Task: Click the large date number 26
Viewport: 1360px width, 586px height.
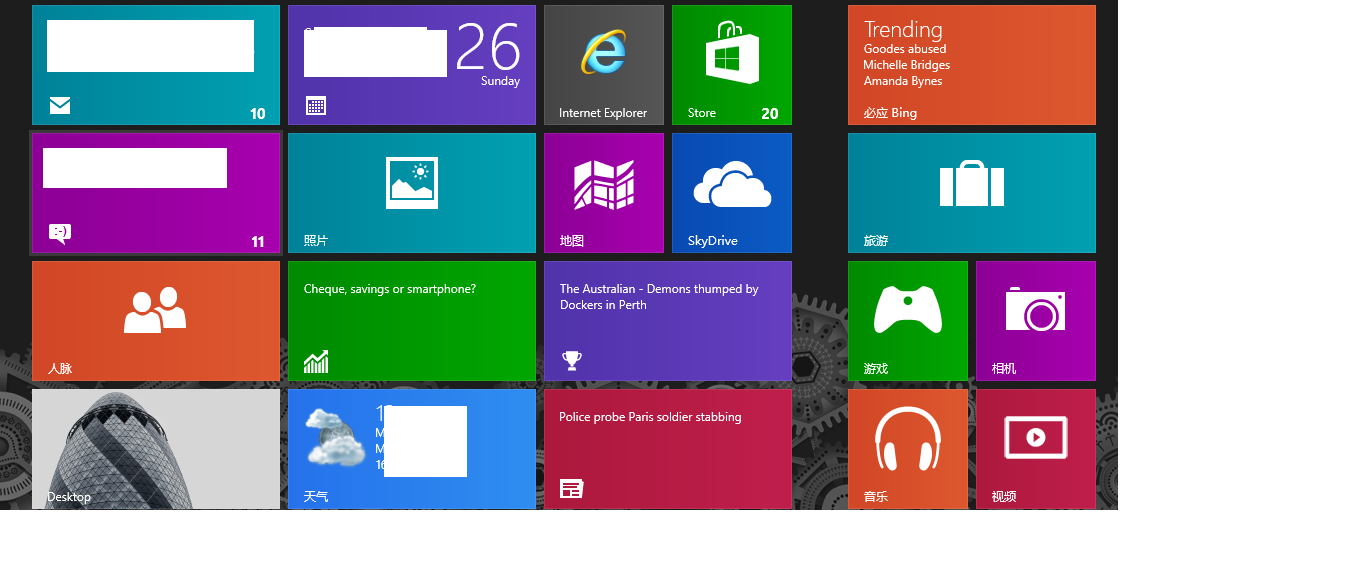Action: [x=488, y=46]
